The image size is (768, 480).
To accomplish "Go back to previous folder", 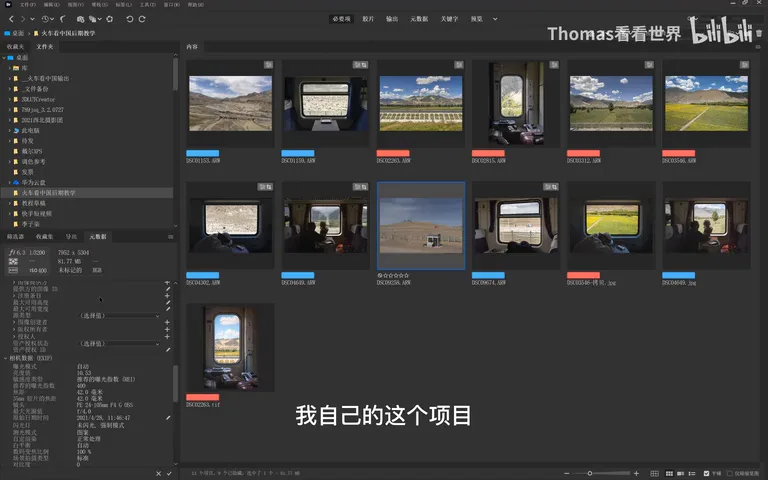I will pos(11,19).
